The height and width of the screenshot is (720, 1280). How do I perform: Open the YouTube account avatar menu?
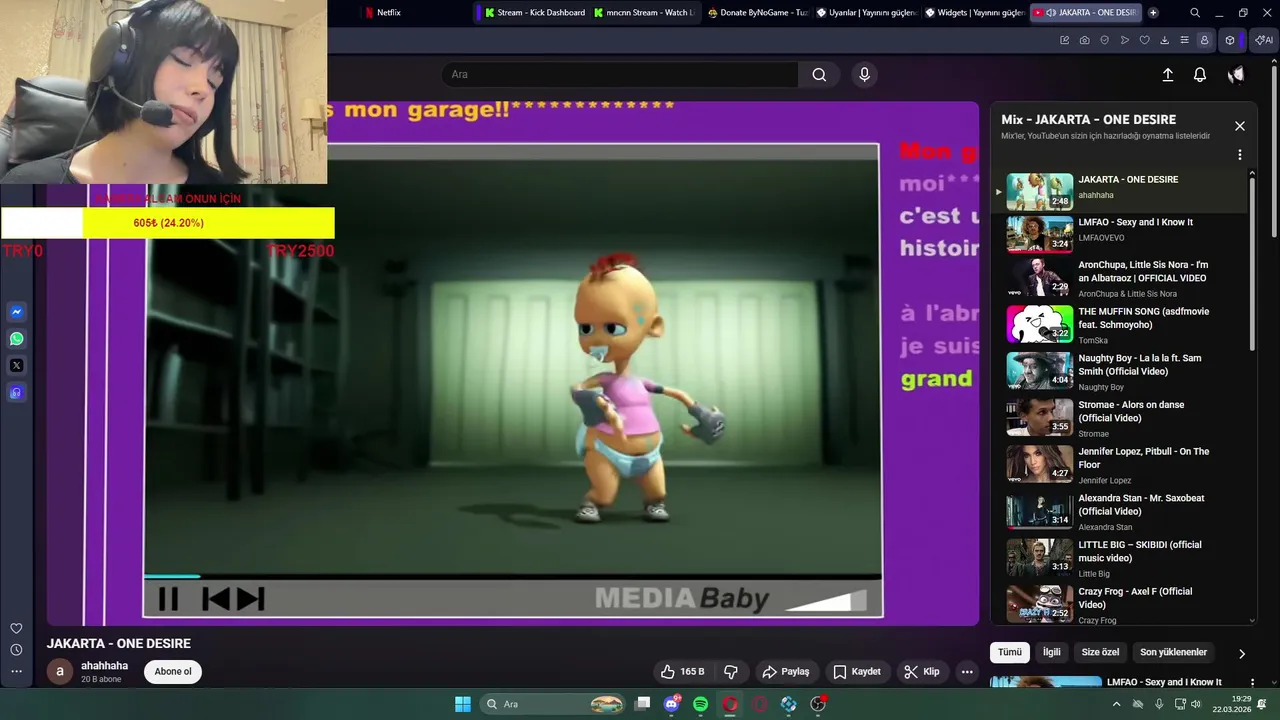click(x=1236, y=75)
